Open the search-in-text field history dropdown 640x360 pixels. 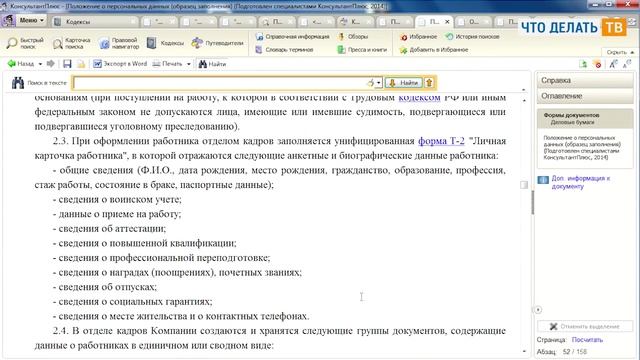(379, 83)
